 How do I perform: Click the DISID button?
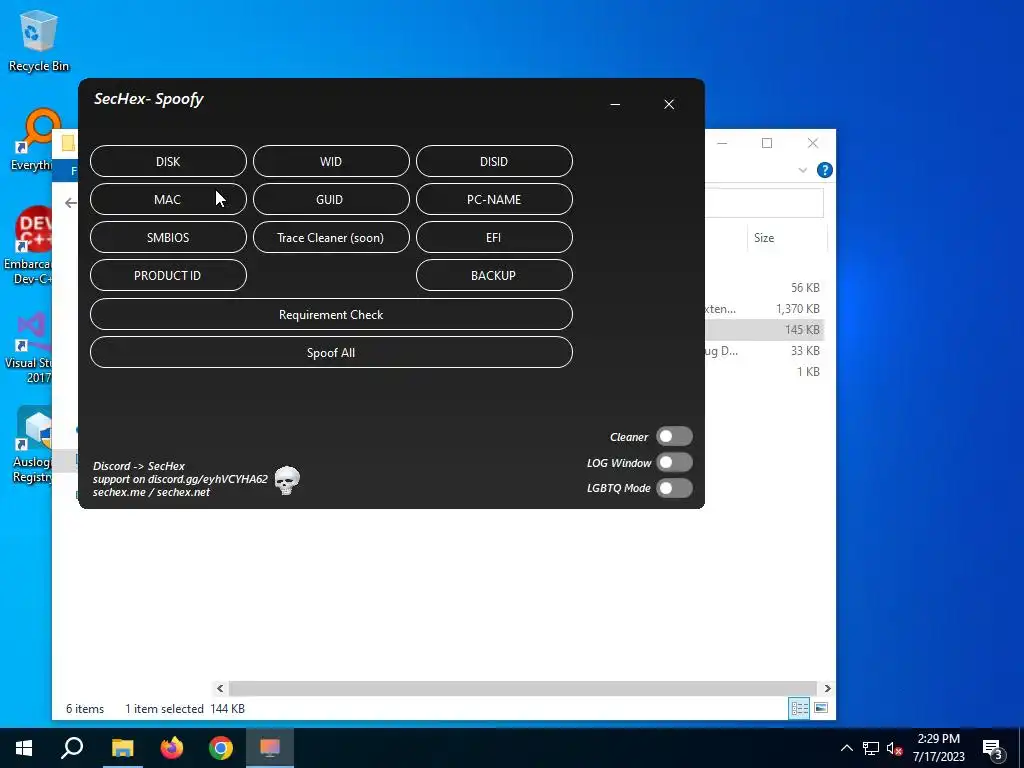[494, 161]
